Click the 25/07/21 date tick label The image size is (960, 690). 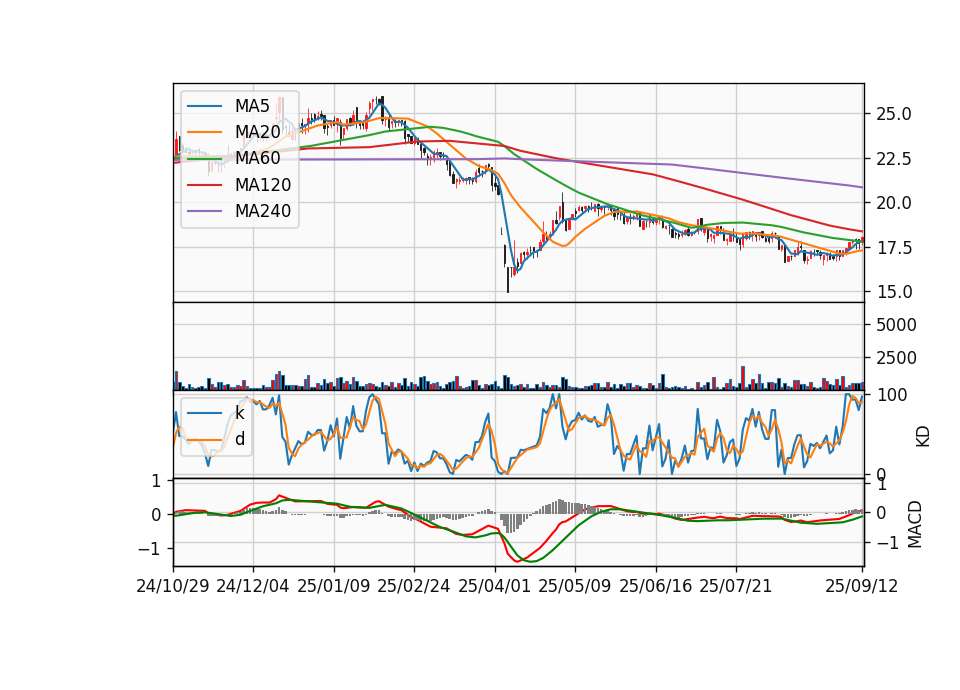tap(736, 586)
